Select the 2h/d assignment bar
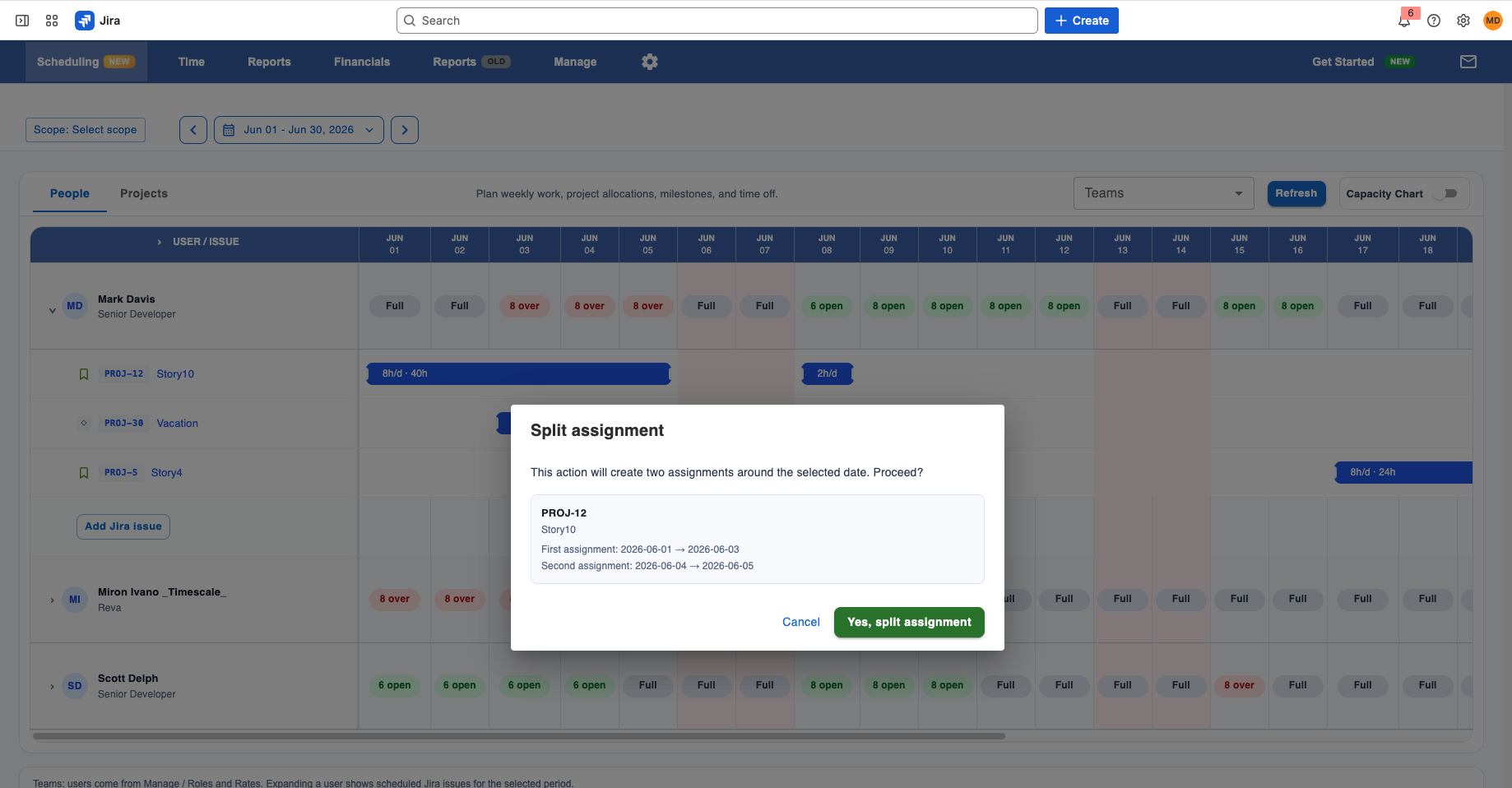 [x=828, y=373]
